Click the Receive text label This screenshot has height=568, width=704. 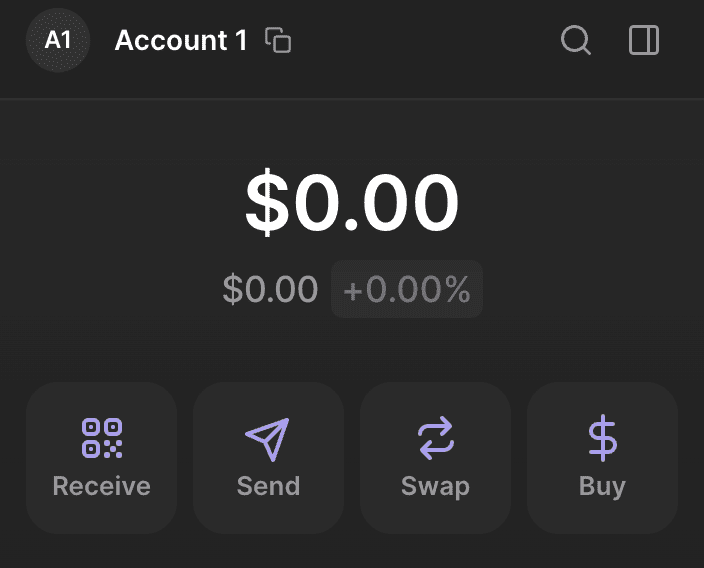pos(101,487)
